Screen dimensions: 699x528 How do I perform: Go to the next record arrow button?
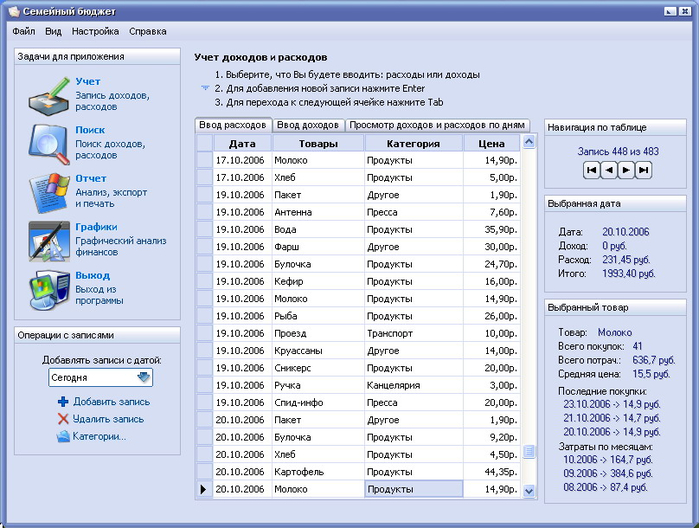pos(626,171)
